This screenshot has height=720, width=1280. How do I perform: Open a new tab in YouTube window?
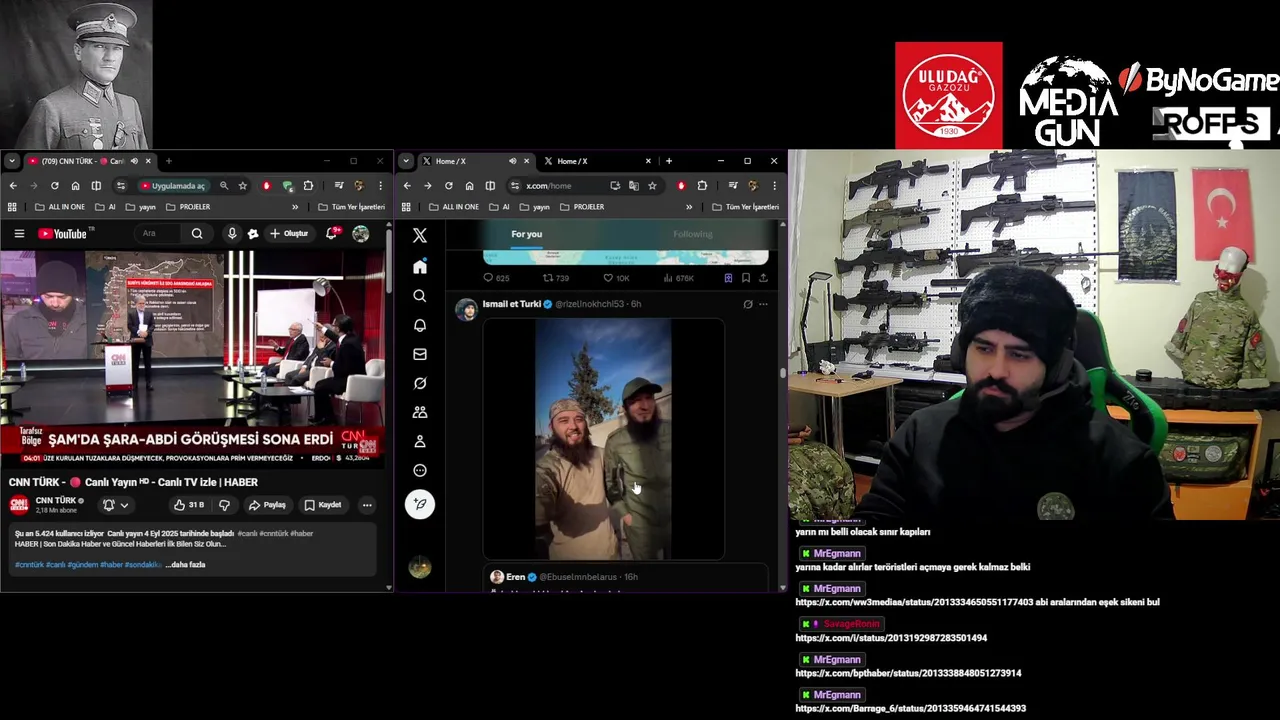(168, 161)
